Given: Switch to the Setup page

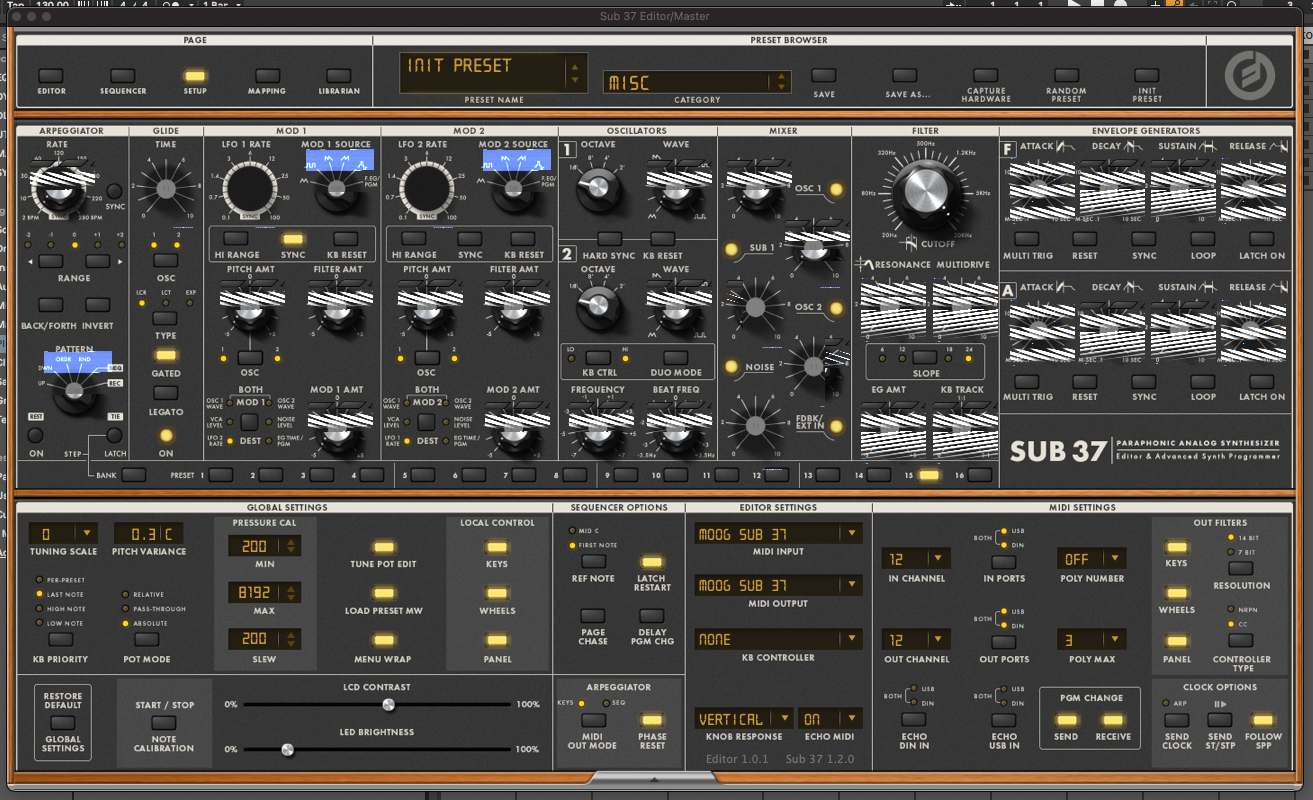Looking at the screenshot, I should click(x=195, y=76).
